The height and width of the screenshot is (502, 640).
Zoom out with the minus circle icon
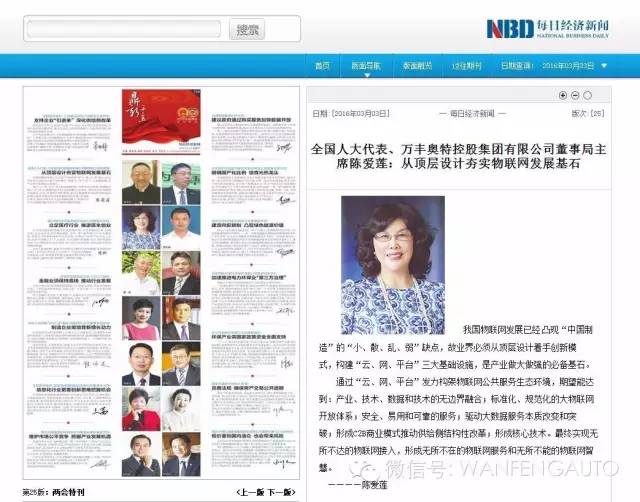(x=575, y=96)
